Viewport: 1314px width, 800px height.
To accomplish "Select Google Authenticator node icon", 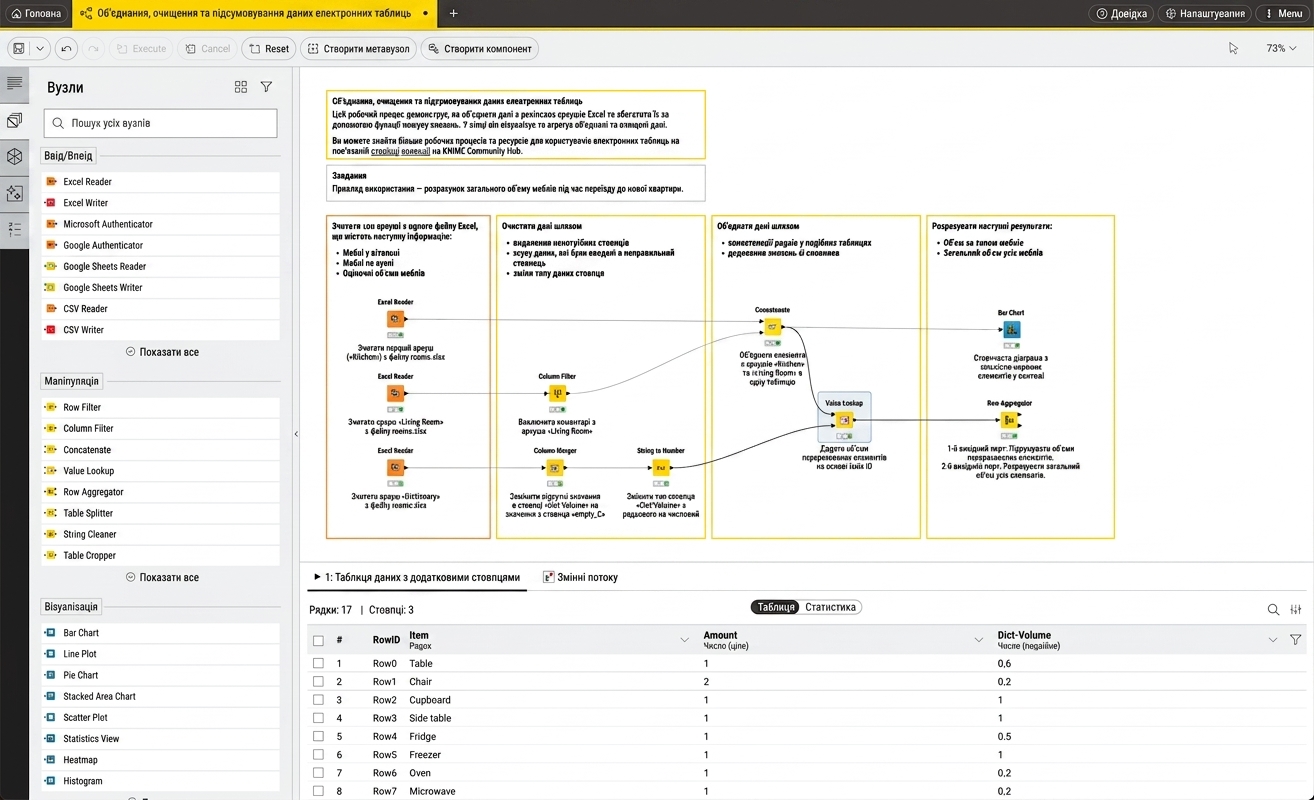I will click(x=52, y=245).
